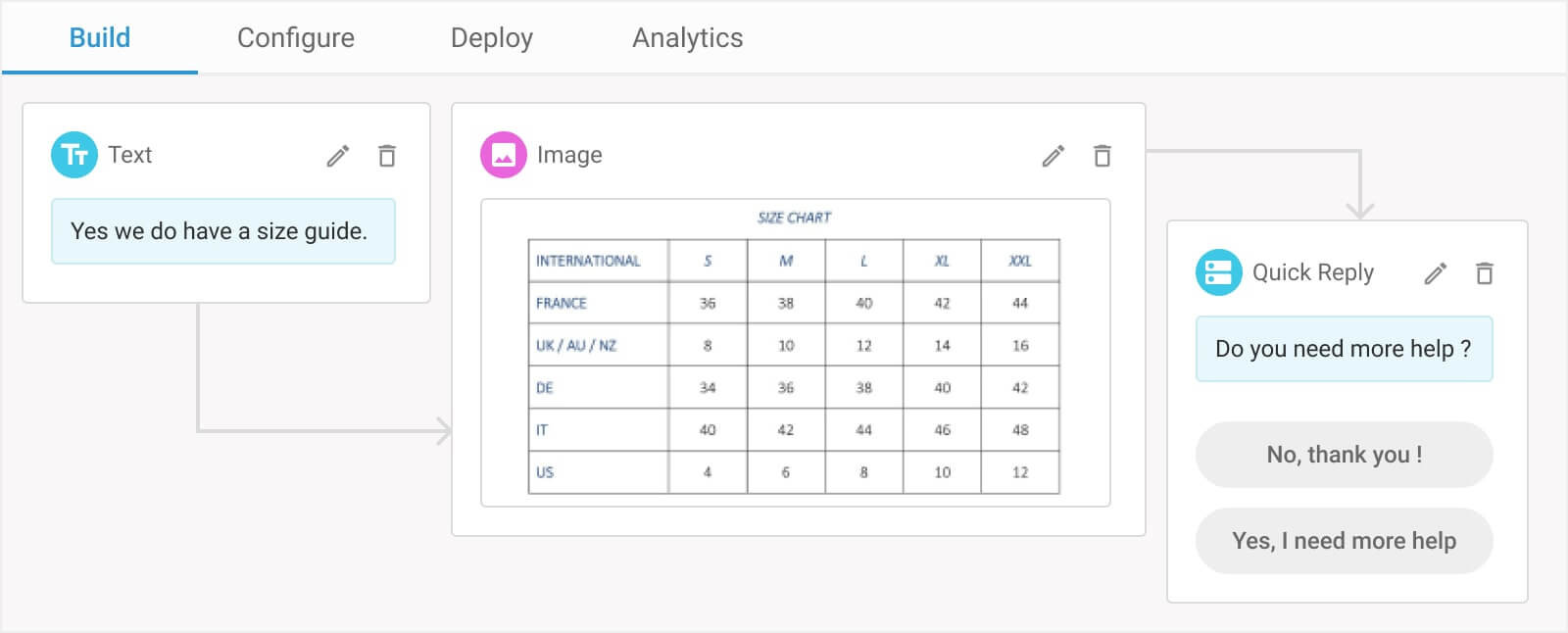1568x633 pixels.
Task: Delete the Image block using trash icon
Action: point(1102,156)
